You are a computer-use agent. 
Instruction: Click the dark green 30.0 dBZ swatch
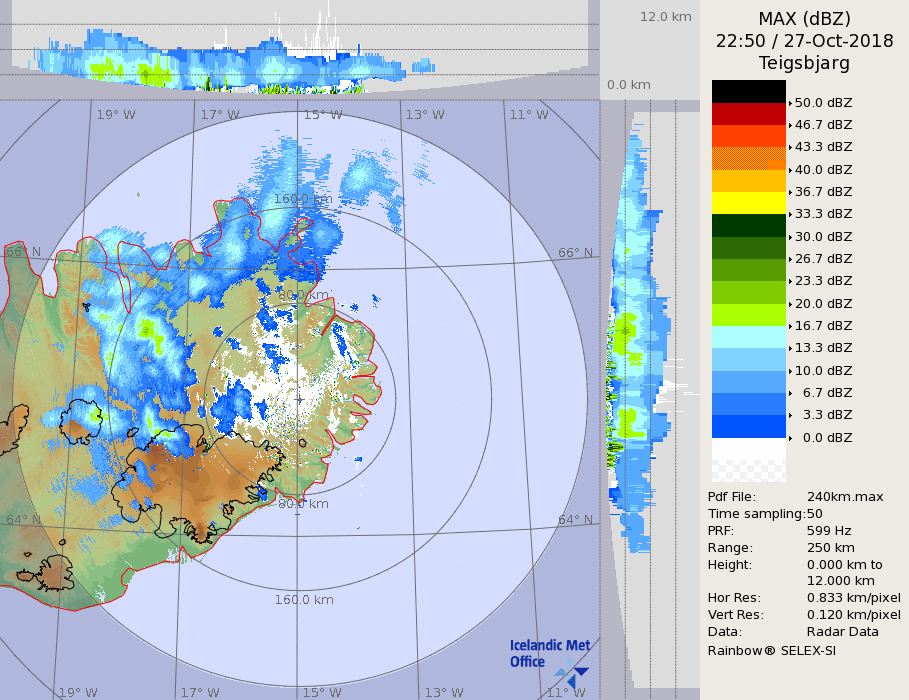(748, 225)
